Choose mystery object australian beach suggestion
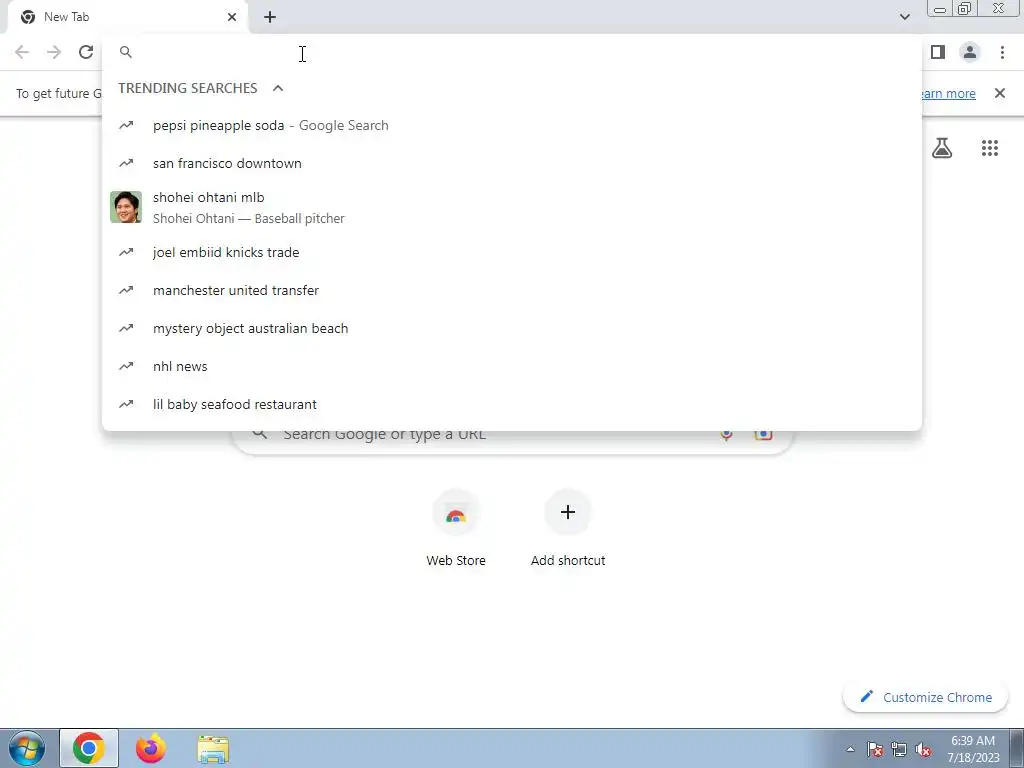This screenshot has width=1024, height=768. click(x=512, y=328)
